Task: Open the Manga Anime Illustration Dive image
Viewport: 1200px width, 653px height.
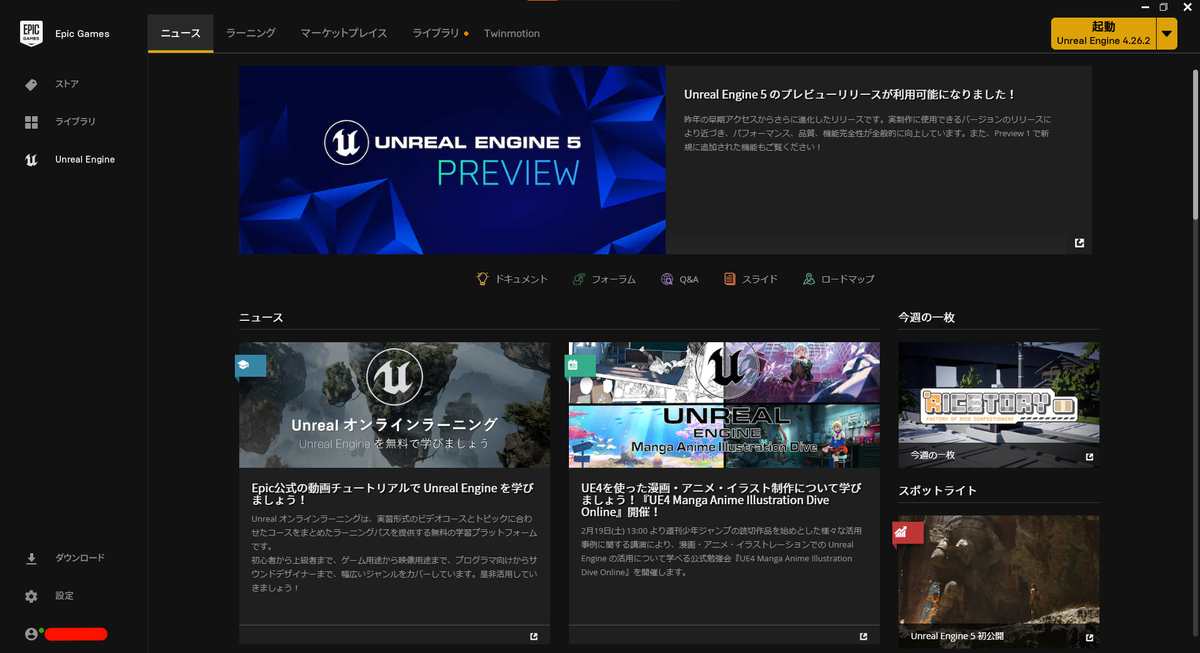Action: click(x=724, y=405)
